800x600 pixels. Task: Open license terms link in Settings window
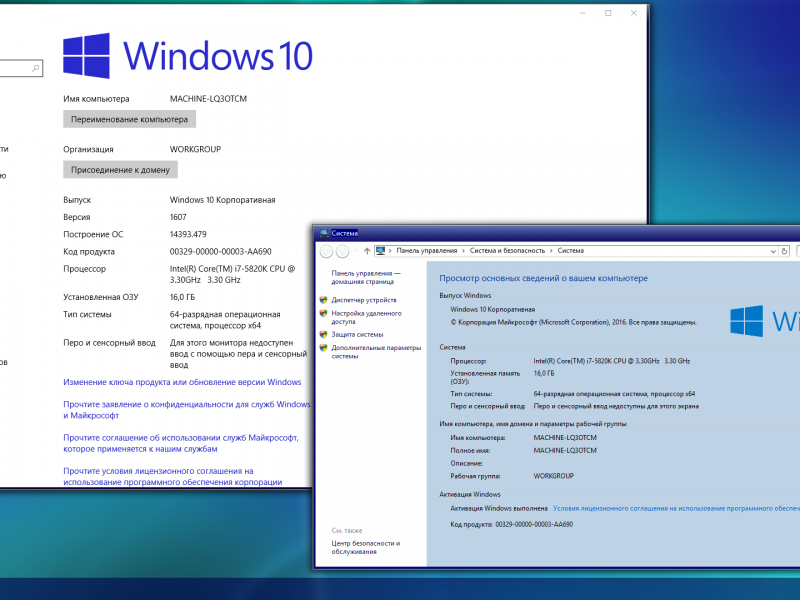172,477
